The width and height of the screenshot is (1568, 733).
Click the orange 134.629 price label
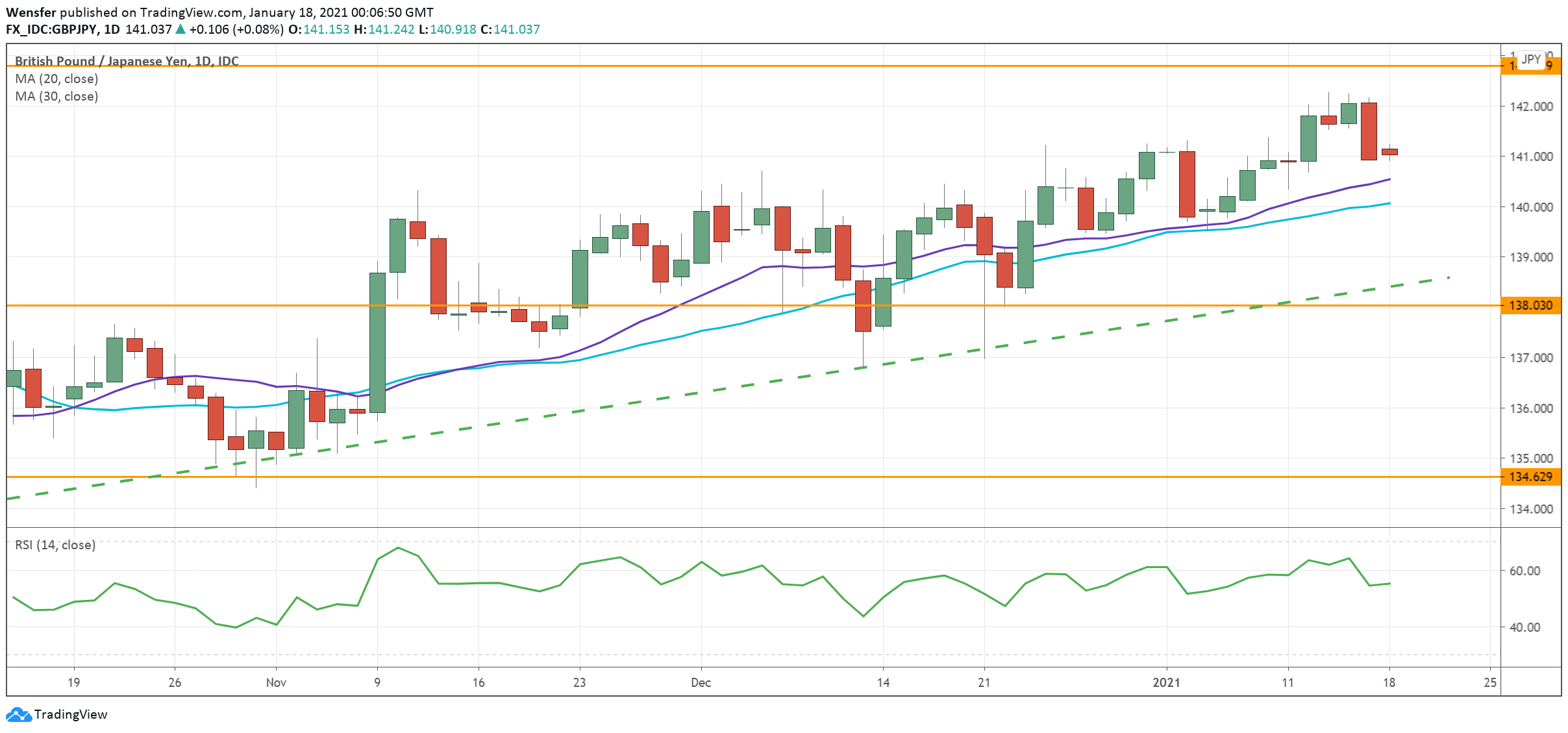coord(1530,477)
